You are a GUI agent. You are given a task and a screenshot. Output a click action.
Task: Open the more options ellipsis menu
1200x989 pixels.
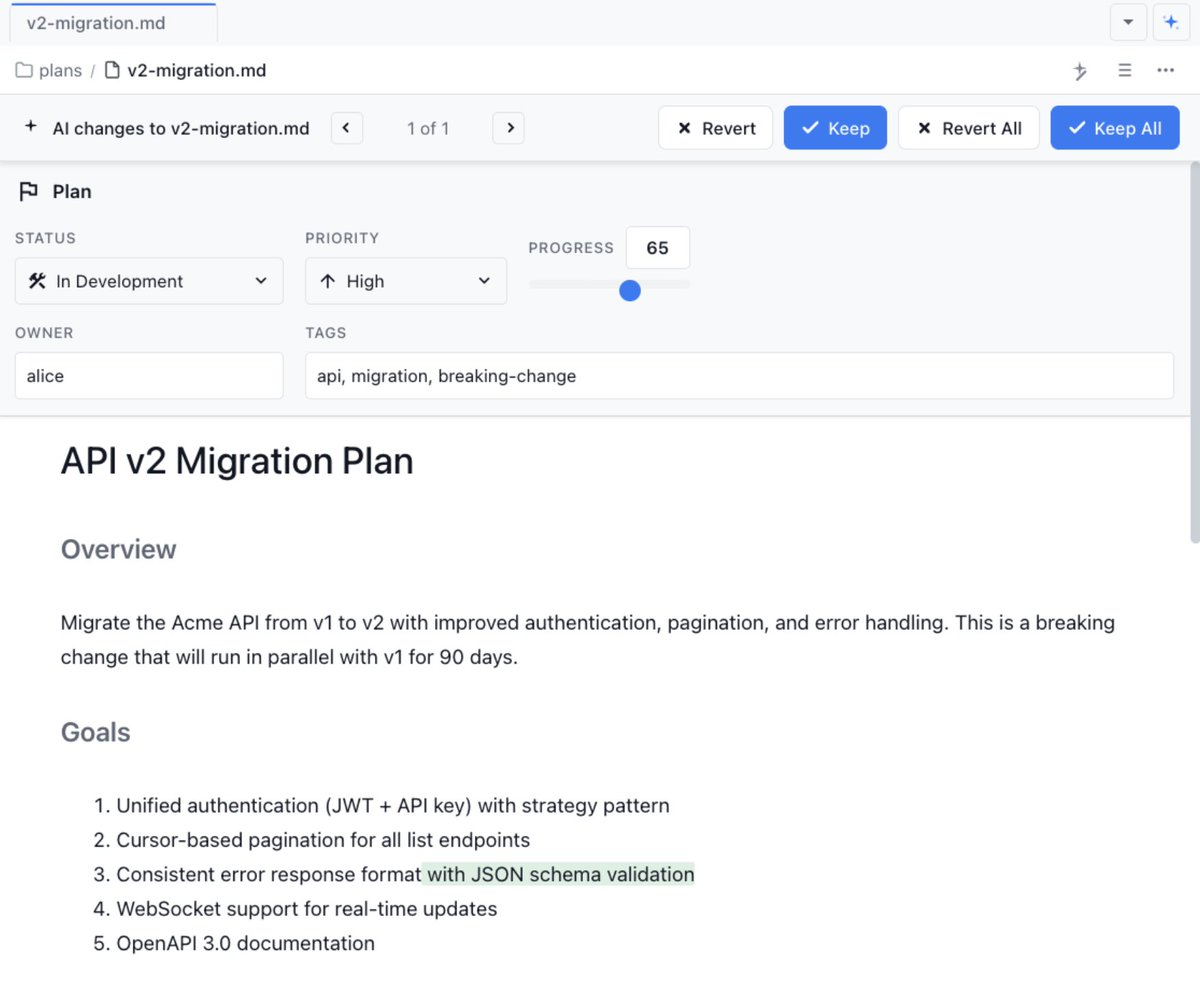(x=1166, y=71)
